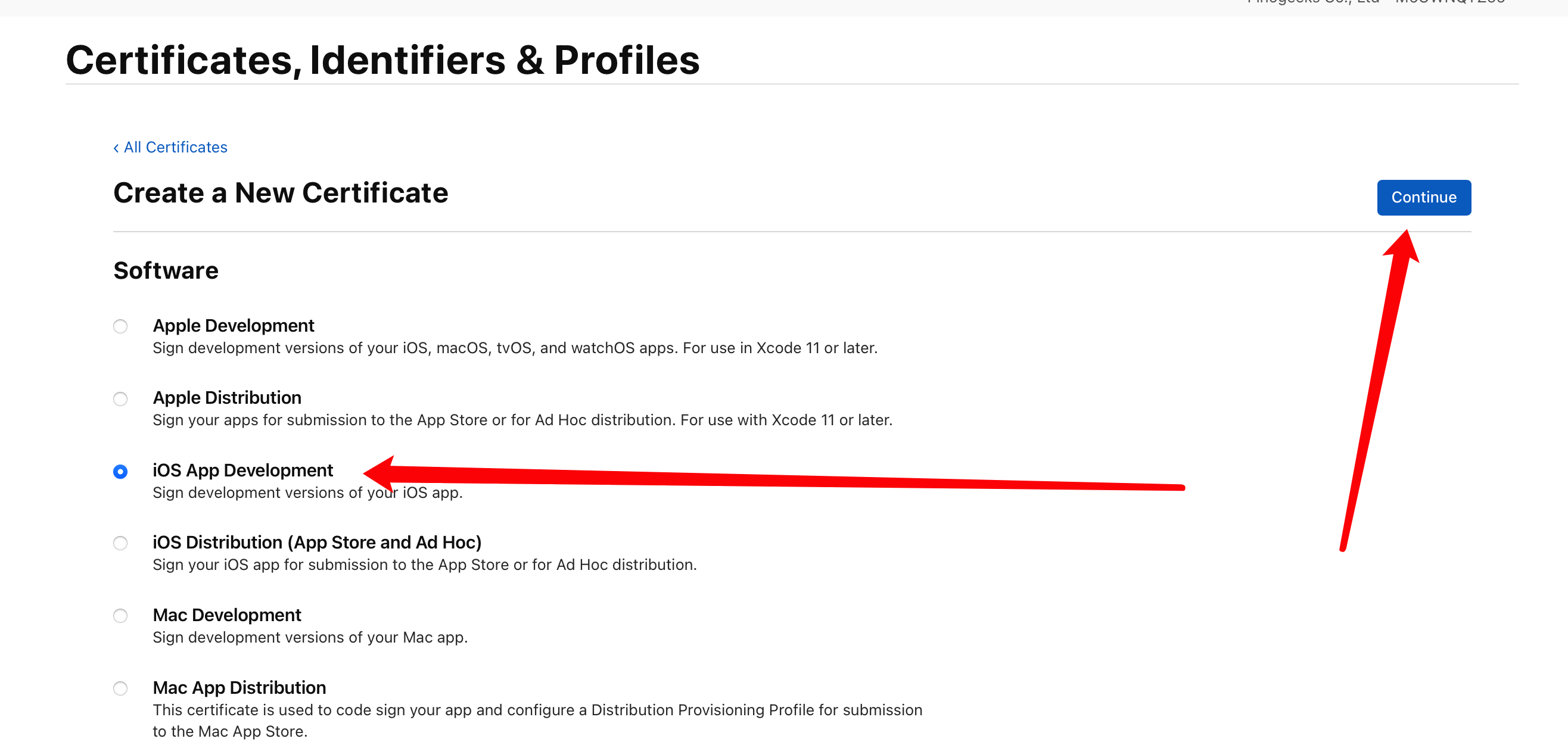The height and width of the screenshot is (748, 1568).
Task: Select iOS Distribution (App Store and Ad Hoc) radio
Action: (x=120, y=543)
